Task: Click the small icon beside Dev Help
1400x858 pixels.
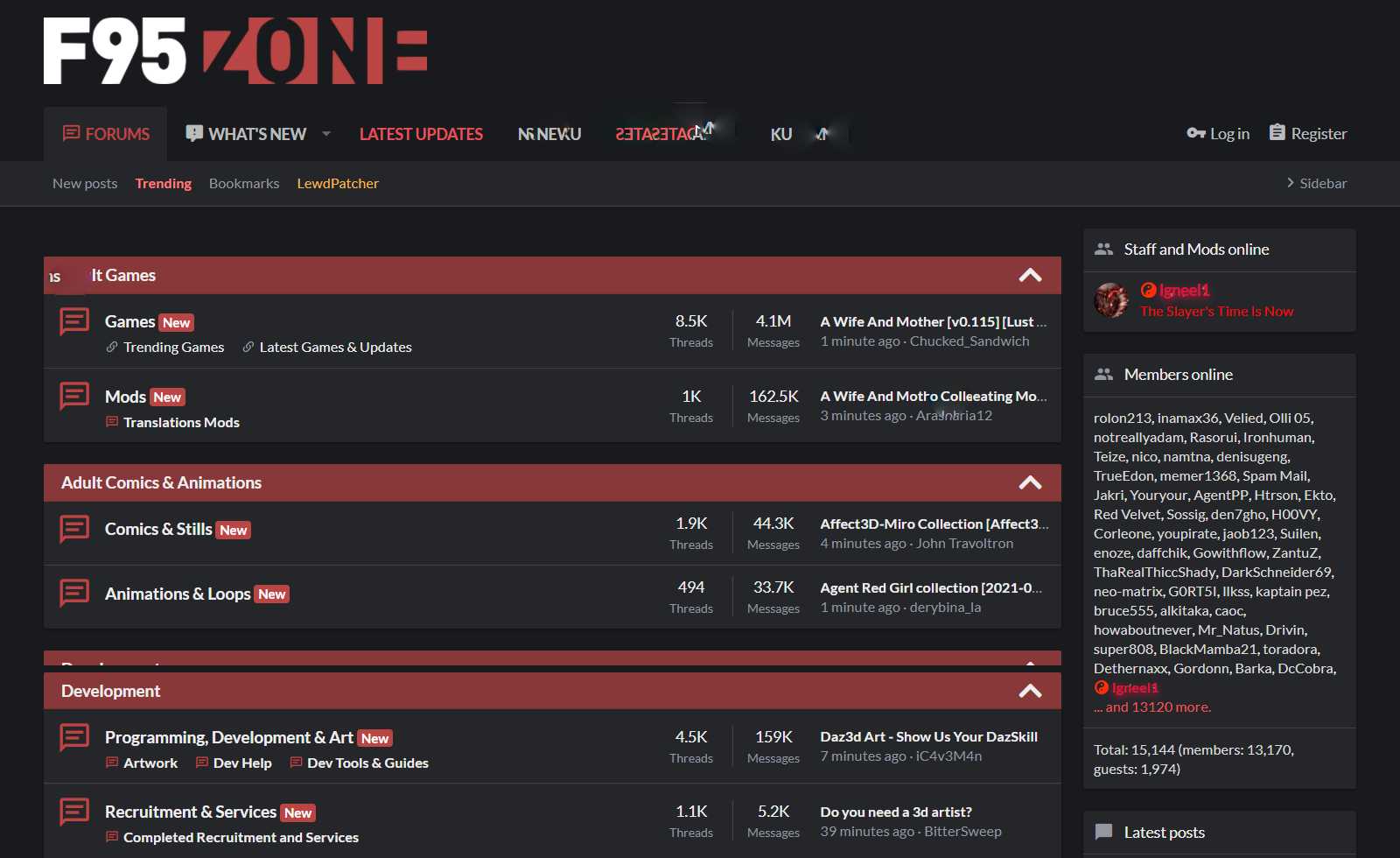Action: tap(202, 763)
